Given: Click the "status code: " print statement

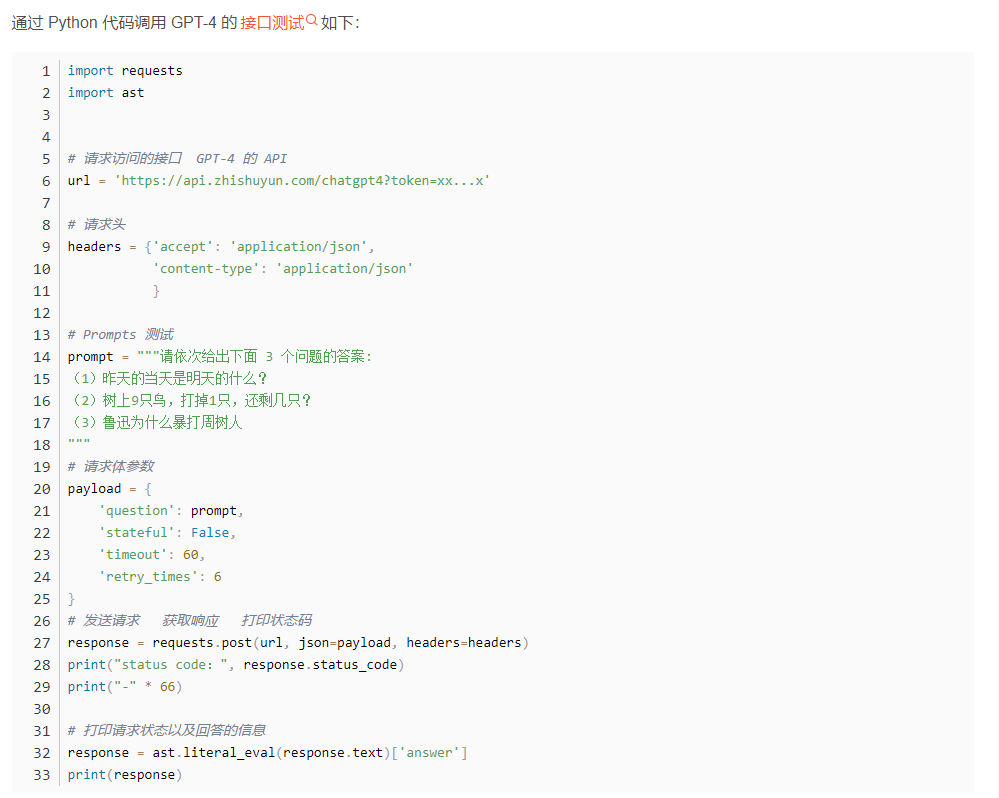Looking at the screenshot, I should coord(236,665).
